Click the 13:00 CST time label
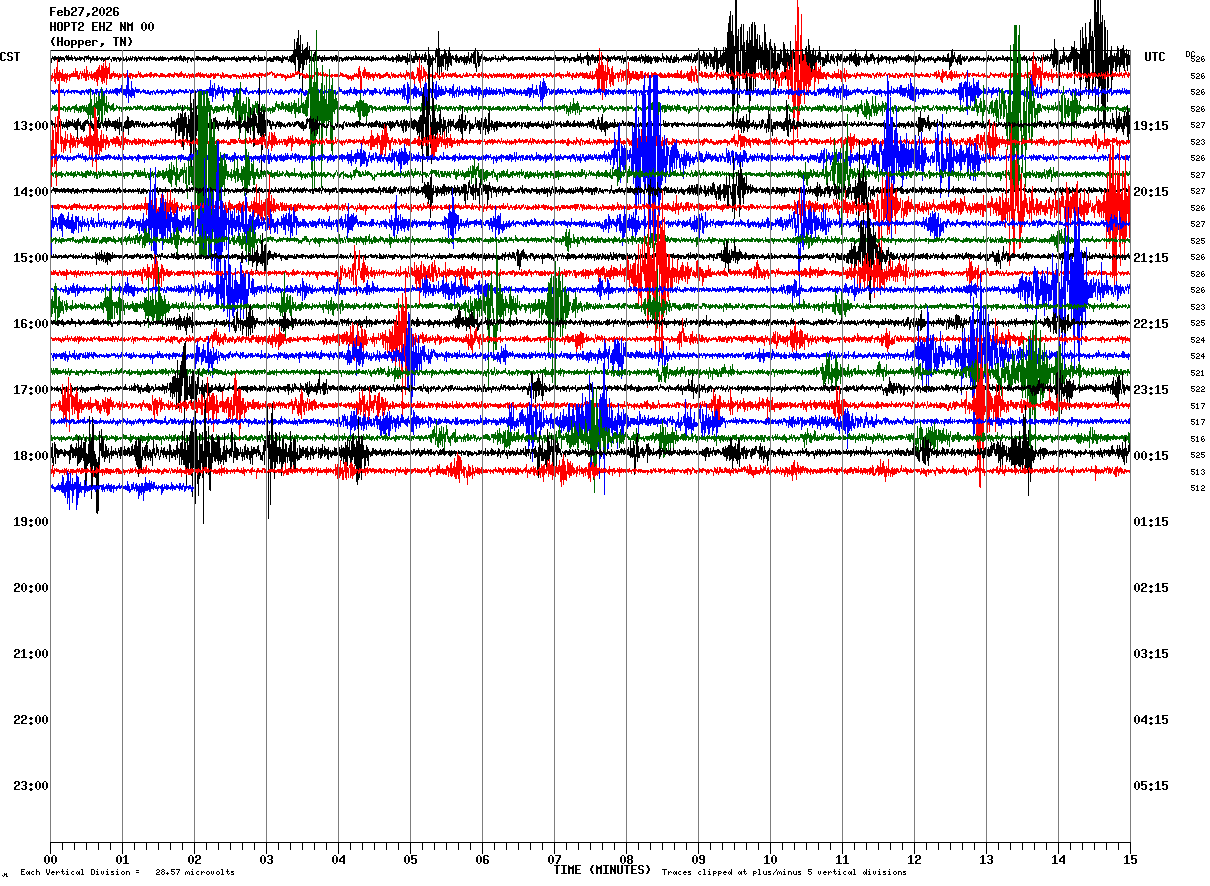The image size is (1210, 886). 30,126
